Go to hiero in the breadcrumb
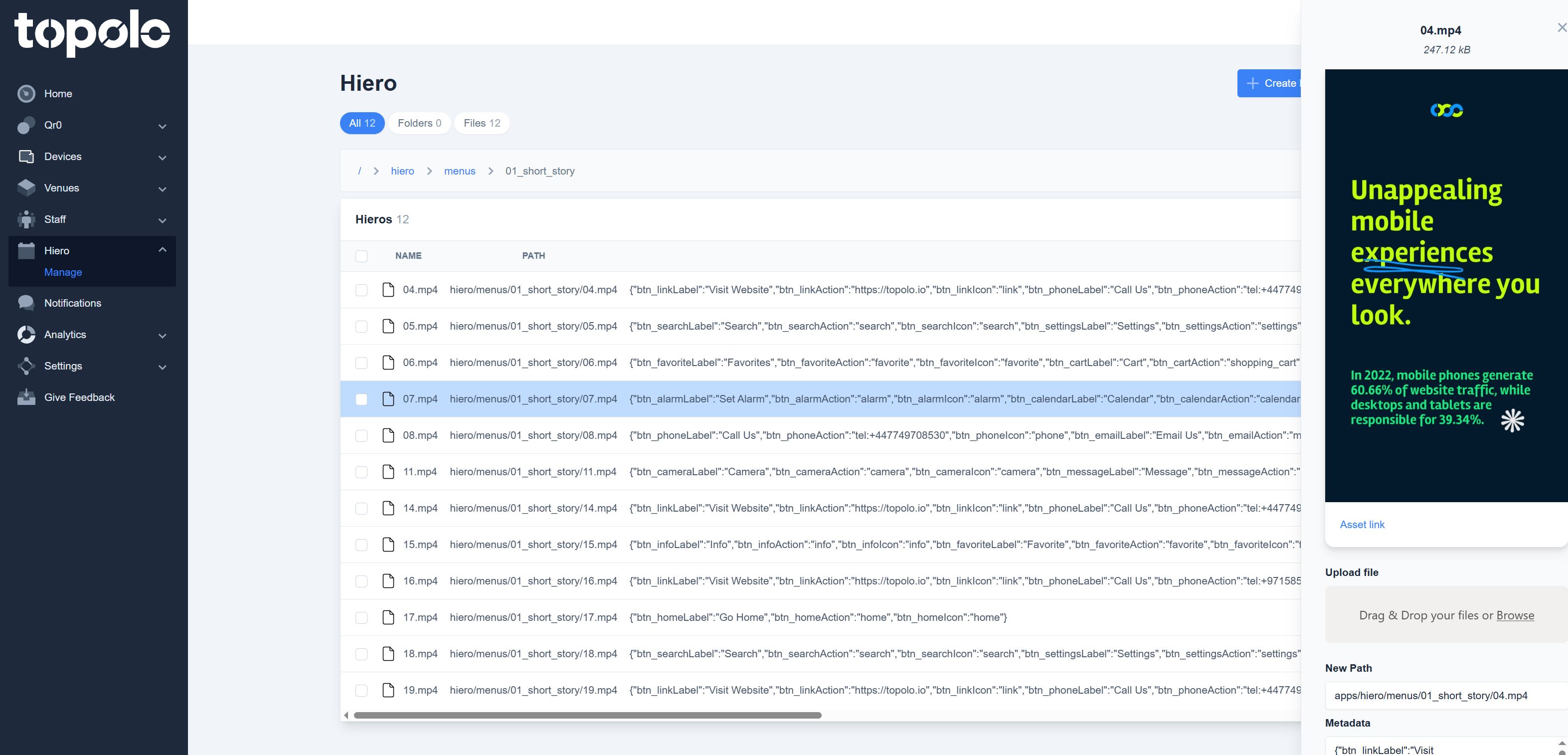This screenshot has height=755, width=1568. 402,171
